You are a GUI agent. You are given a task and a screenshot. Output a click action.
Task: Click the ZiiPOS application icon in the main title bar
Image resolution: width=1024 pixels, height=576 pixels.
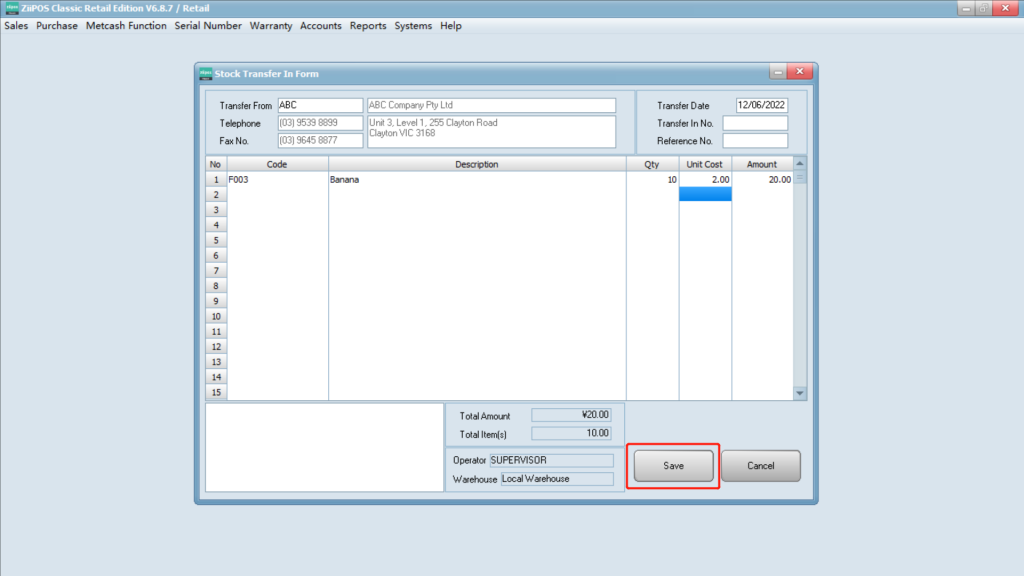(11, 8)
